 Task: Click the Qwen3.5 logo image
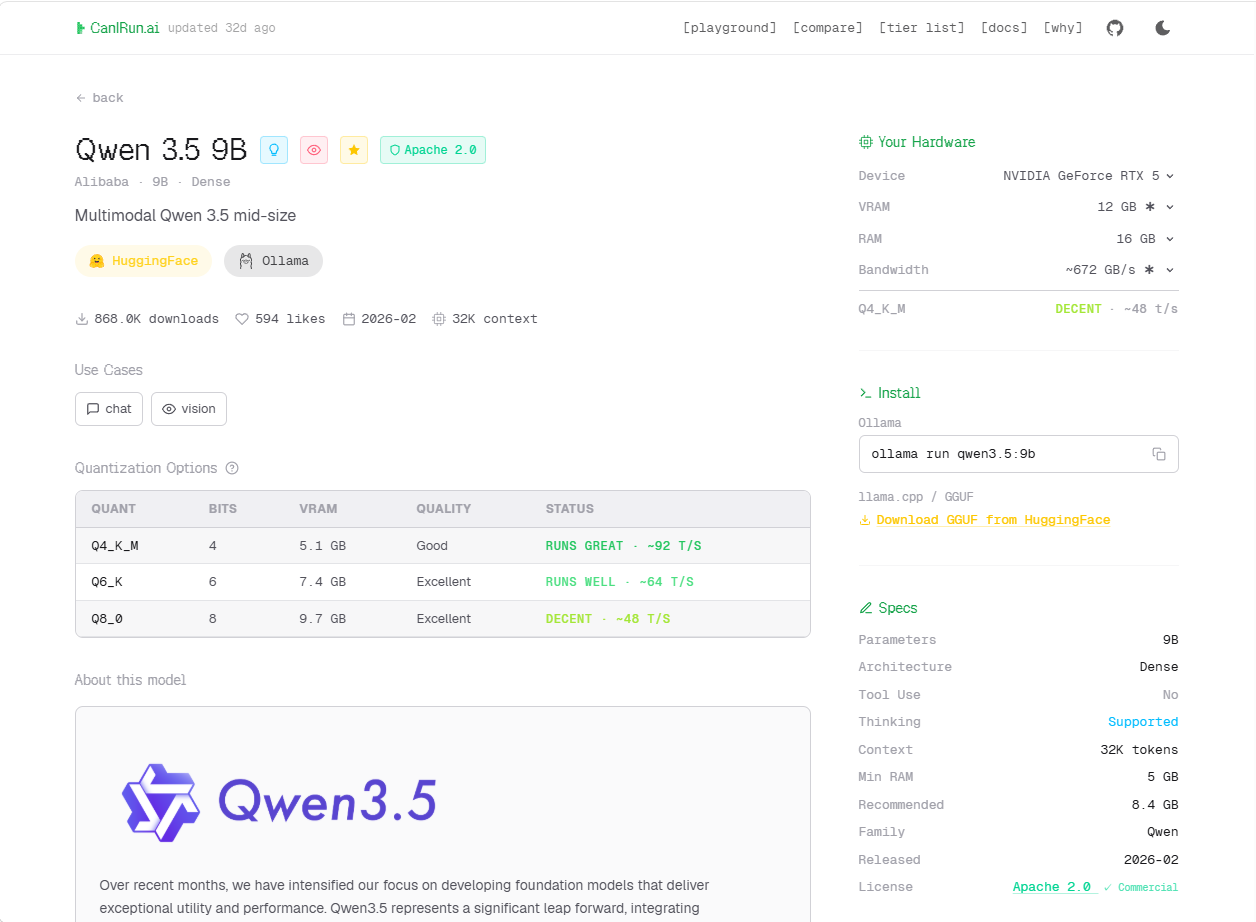coord(279,801)
